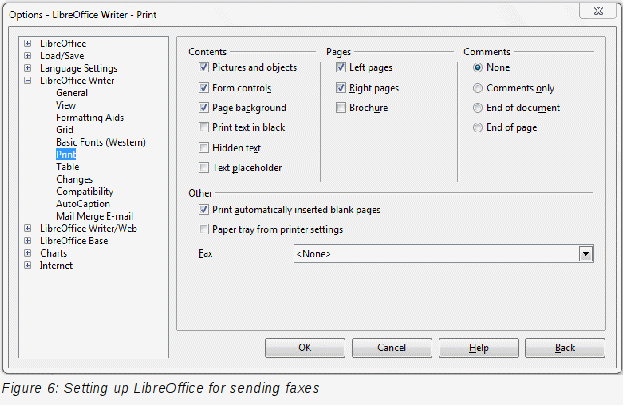Expand the Load/Save tree node
The width and height of the screenshot is (624, 406).
(27, 56)
